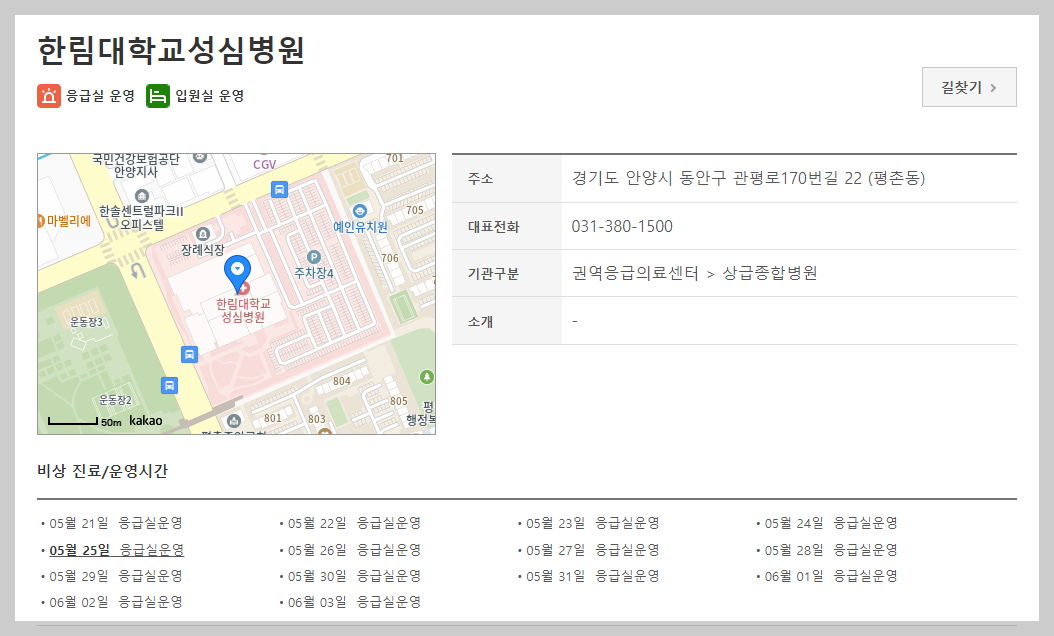Click the 05월 28일 응급실운영 entry
The image size is (1054, 636).
(x=831, y=550)
